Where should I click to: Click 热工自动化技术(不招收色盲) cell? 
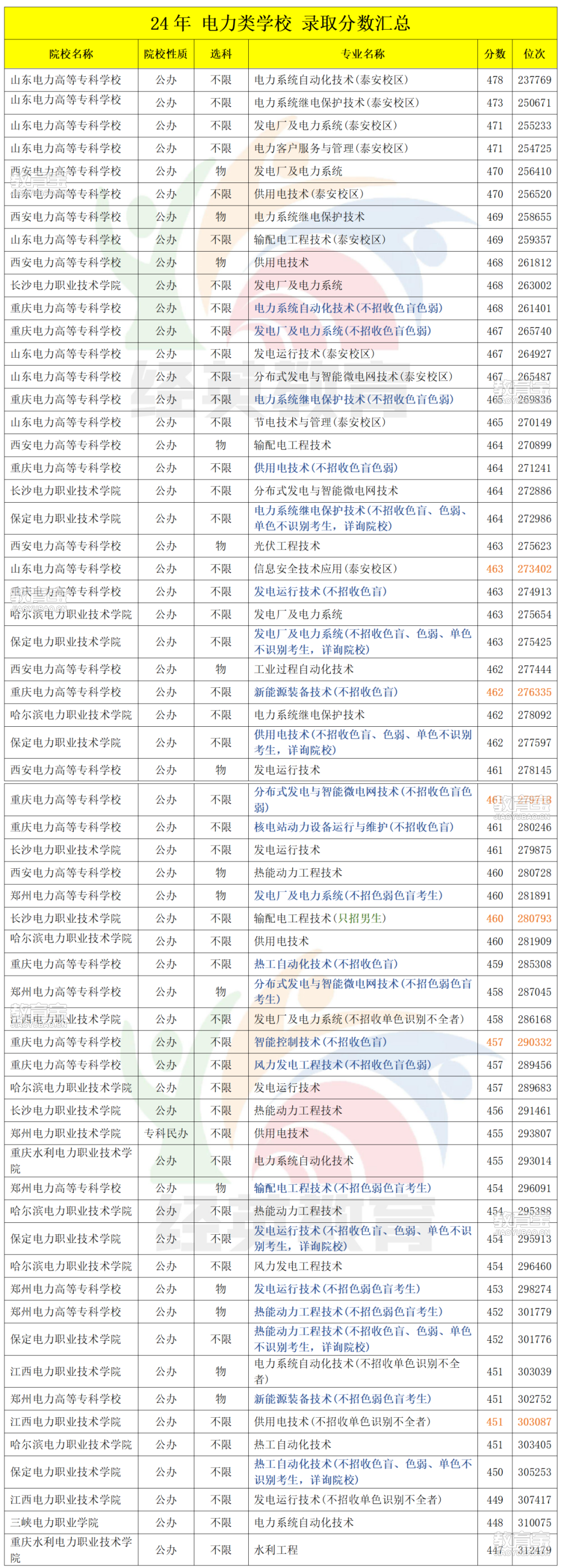tap(326, 964)
